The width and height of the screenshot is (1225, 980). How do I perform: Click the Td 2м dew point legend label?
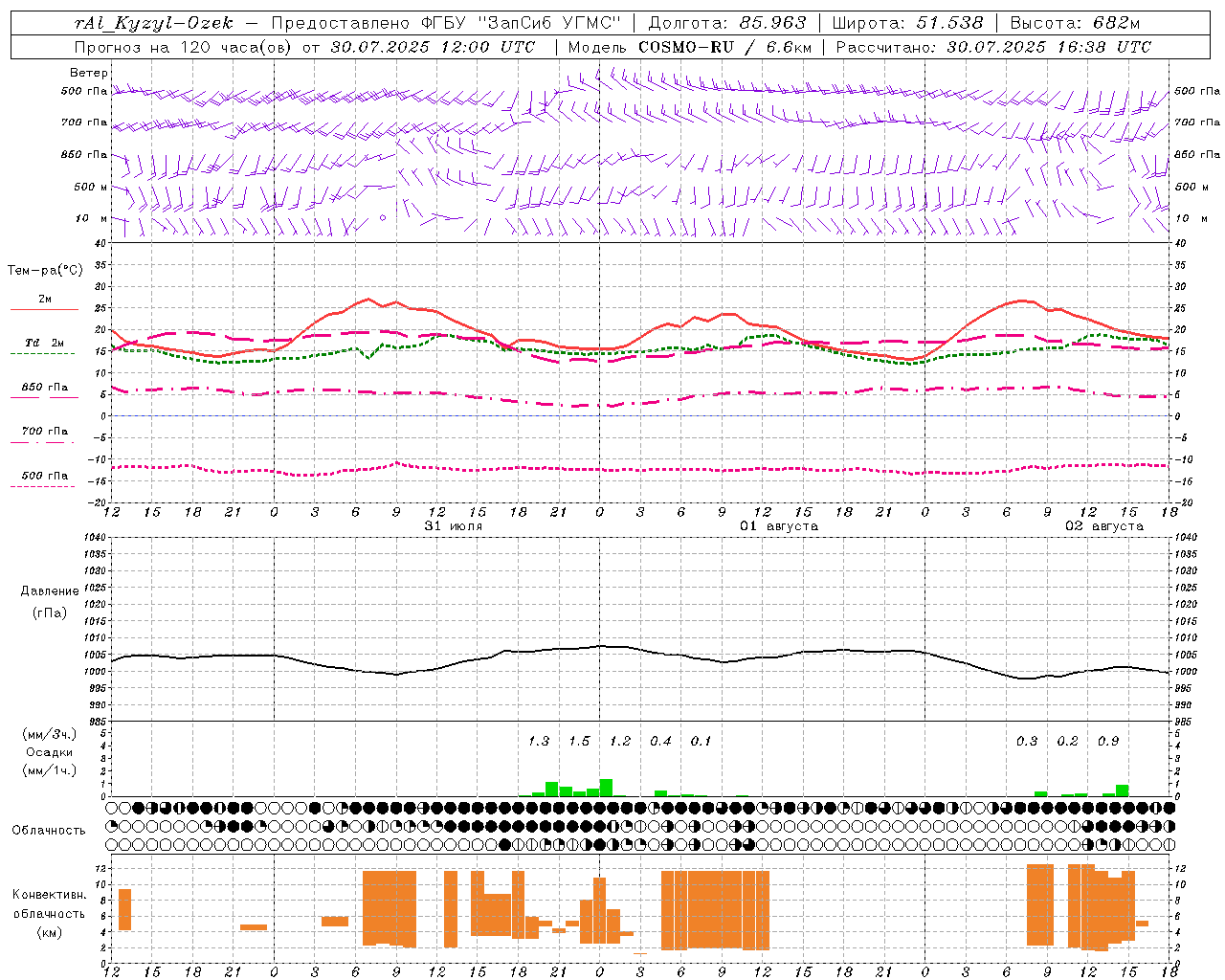pyautogui.click(x=45, y=343)
